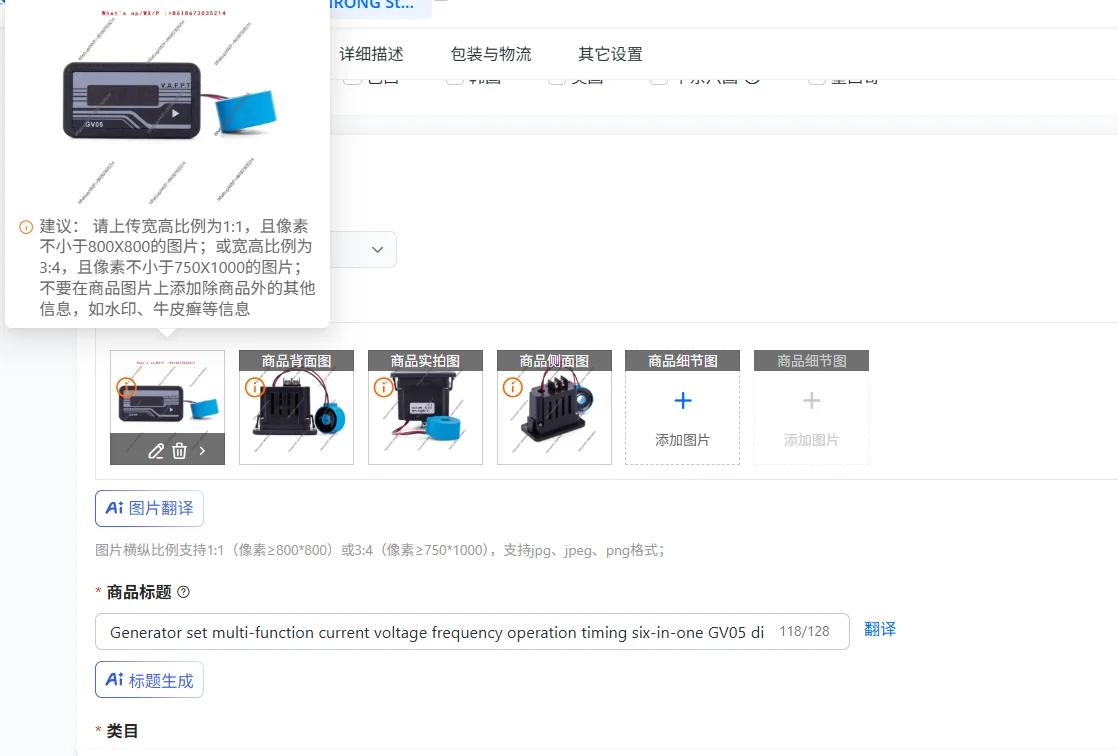Select the 商品背面图 thumbnail
Image resolution: width=1118 pixels, height=756 pixels.
click(x=297, y=407)
